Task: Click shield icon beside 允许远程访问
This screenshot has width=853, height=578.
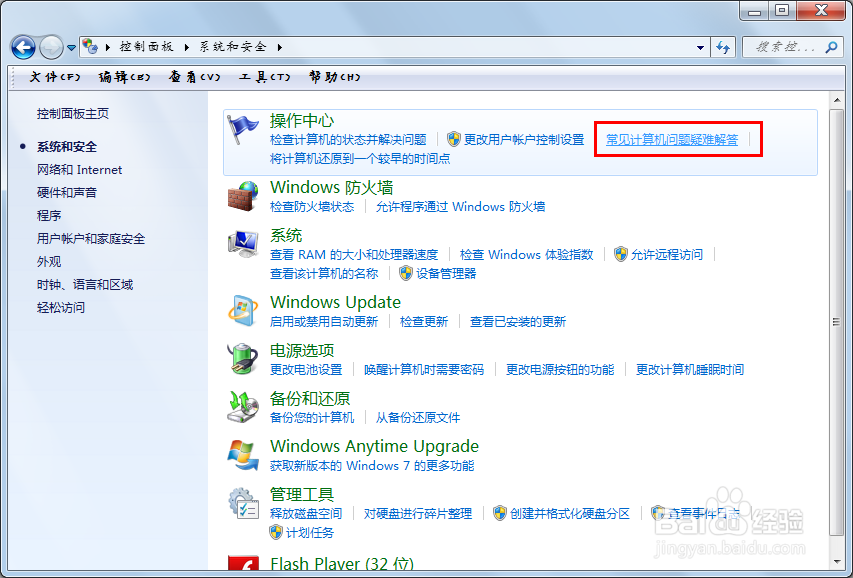Action: point(621,254)
